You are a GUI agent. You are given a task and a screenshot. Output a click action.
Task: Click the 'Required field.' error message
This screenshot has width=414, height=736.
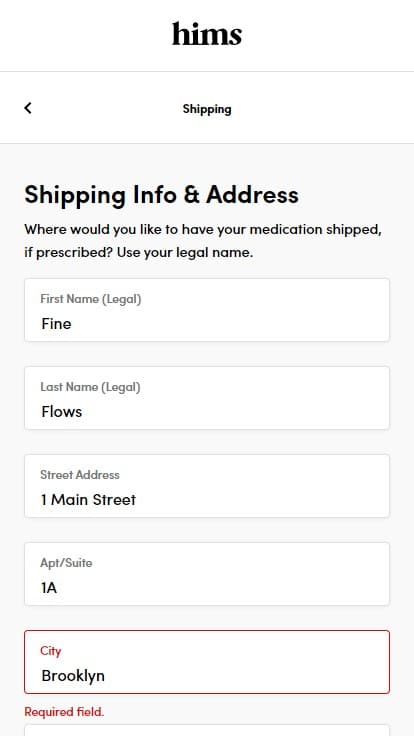[64, 712]
